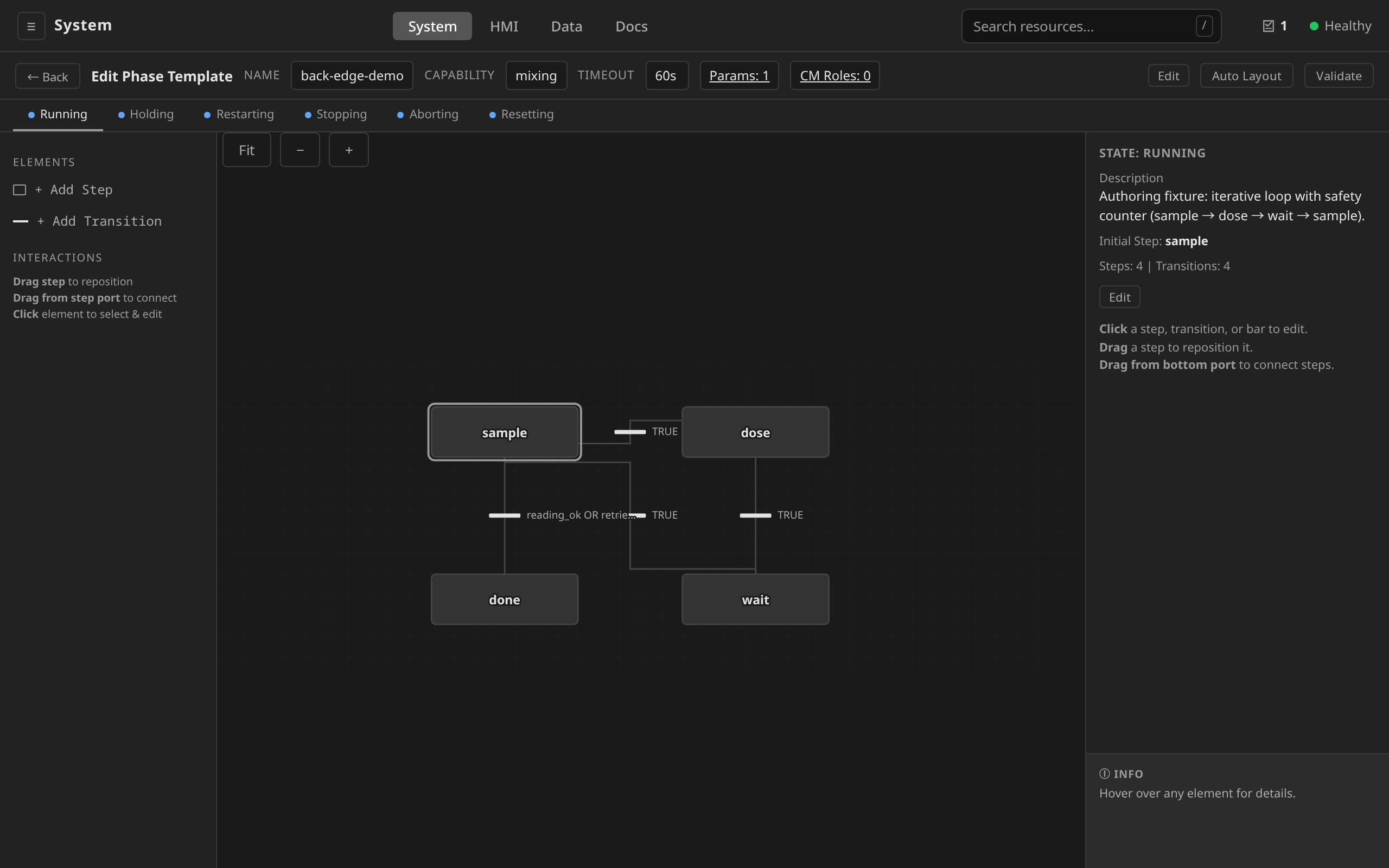Image resolution: width=1389 pixels, height=868 pixels.
Task: Select middle TRUE transition bar from wait to sample
Action: click(x=637, y=515)
